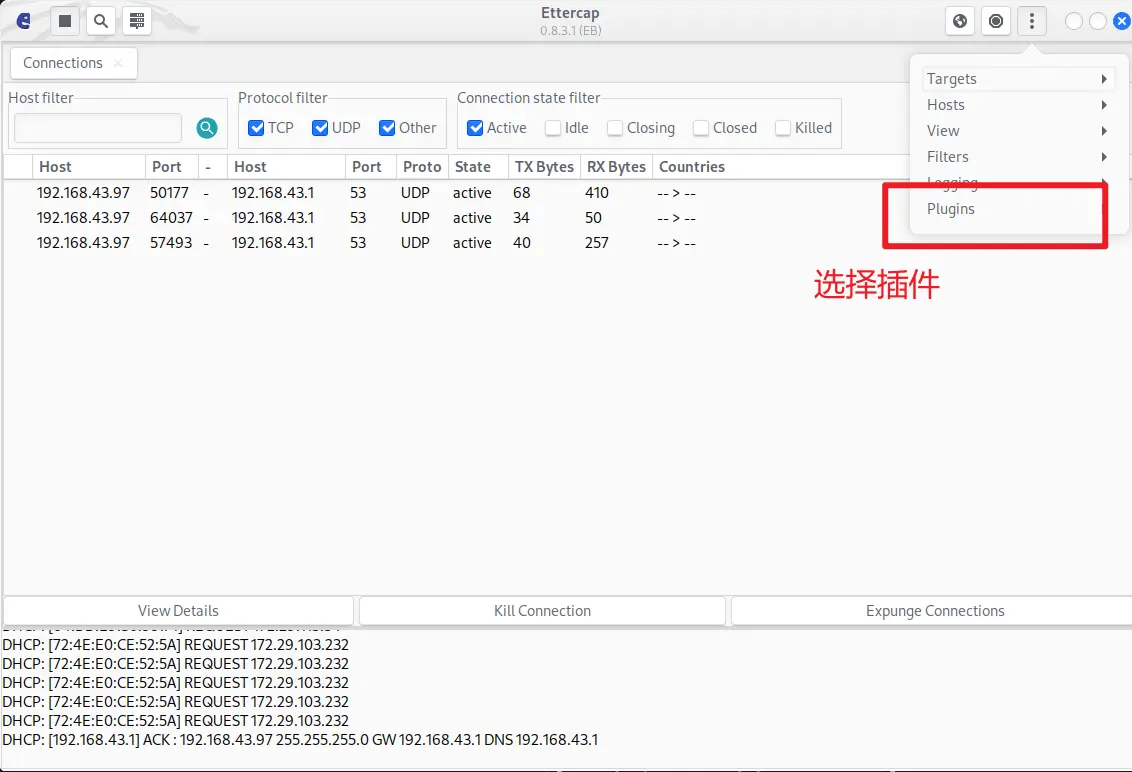Click the stop MITM circle icon

[x=996, y=21]
